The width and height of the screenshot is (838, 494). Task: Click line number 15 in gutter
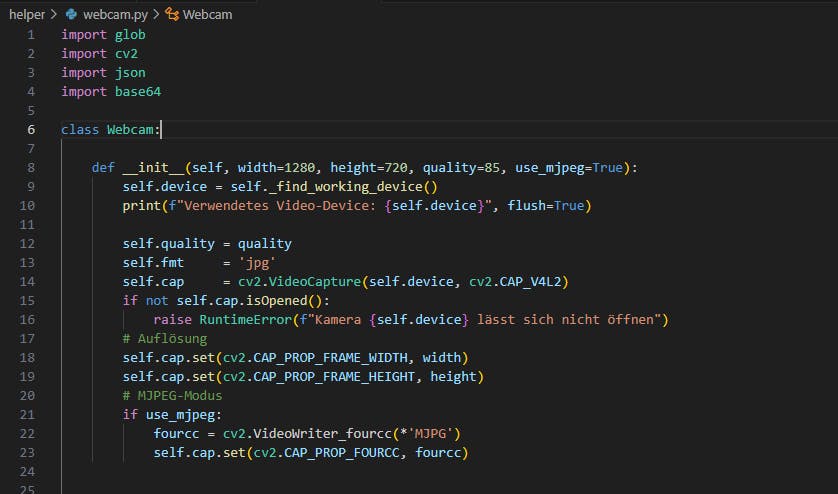27,300
